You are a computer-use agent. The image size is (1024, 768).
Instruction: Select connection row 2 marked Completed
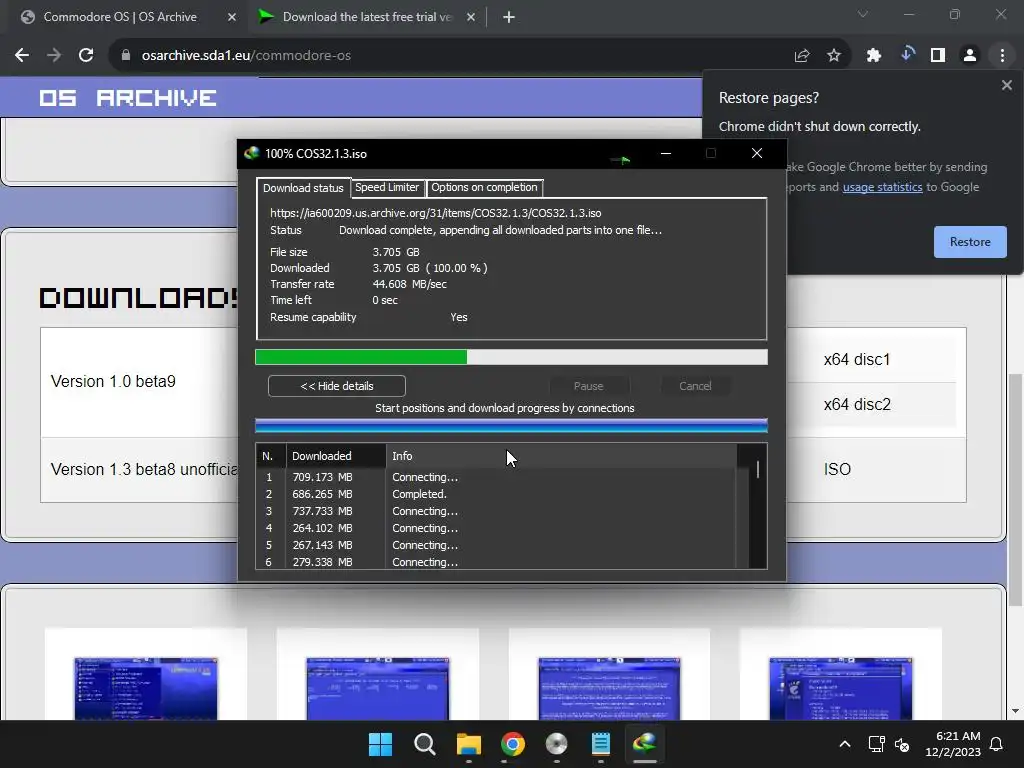(x=496, y=494)
